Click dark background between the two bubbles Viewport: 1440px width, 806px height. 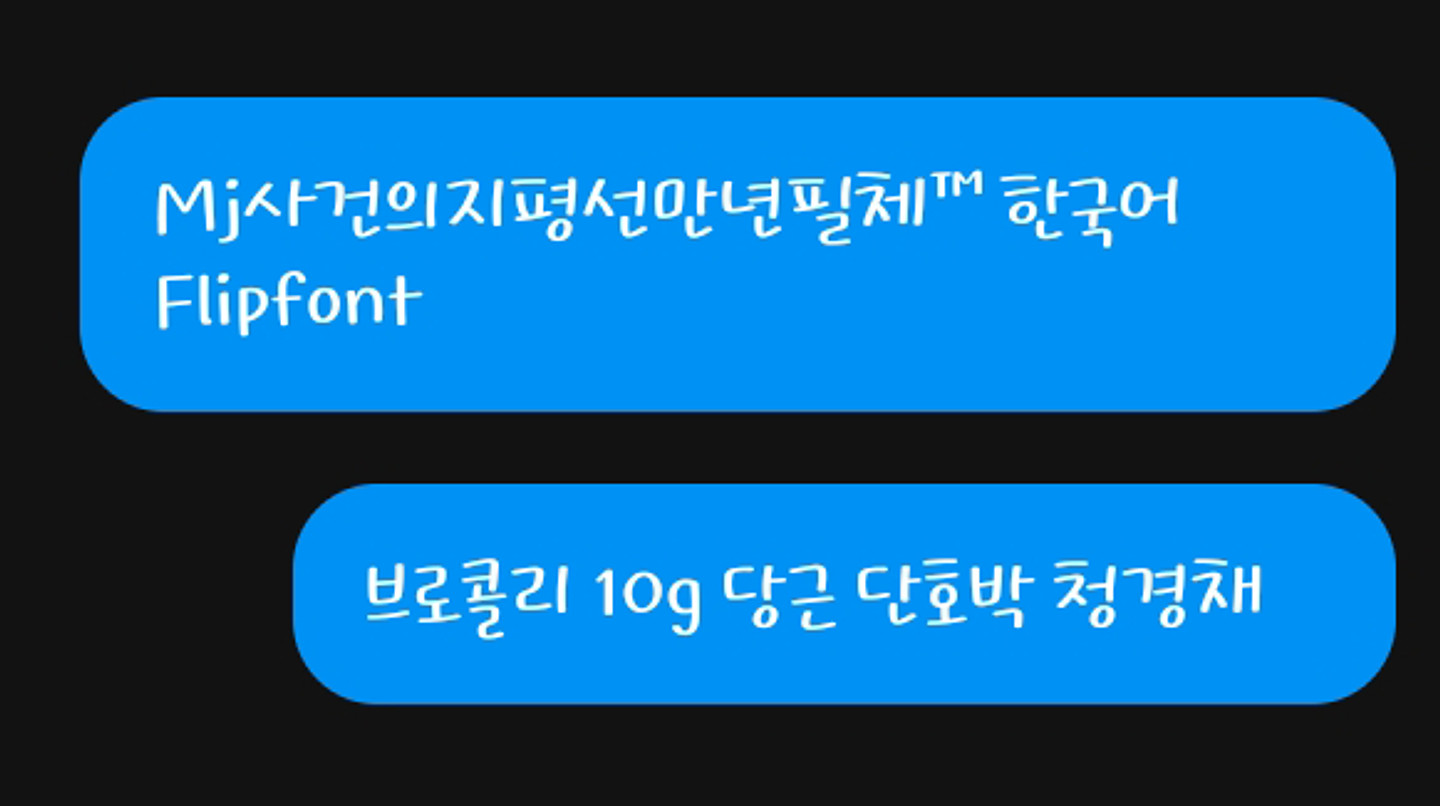click(x=737, y=447)
